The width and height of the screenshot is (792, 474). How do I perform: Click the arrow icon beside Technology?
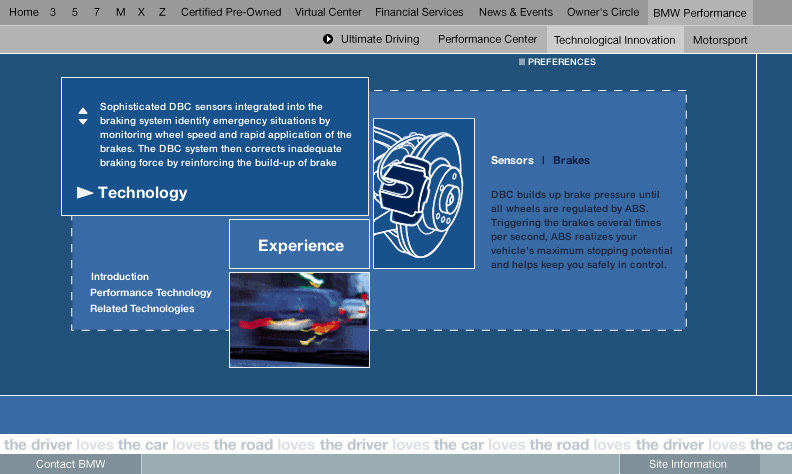click(x=84, y=193)
